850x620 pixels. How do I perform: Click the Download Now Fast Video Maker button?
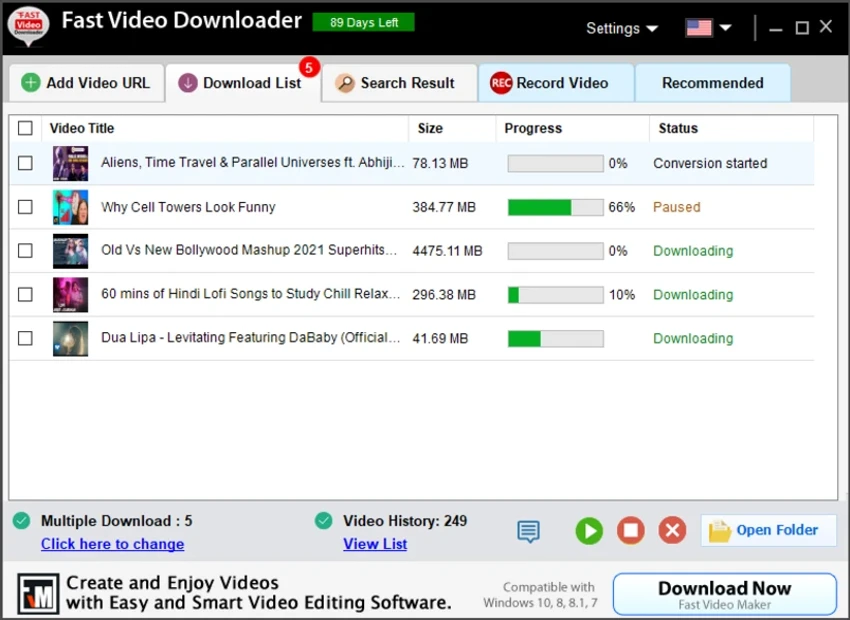point(725,595)
